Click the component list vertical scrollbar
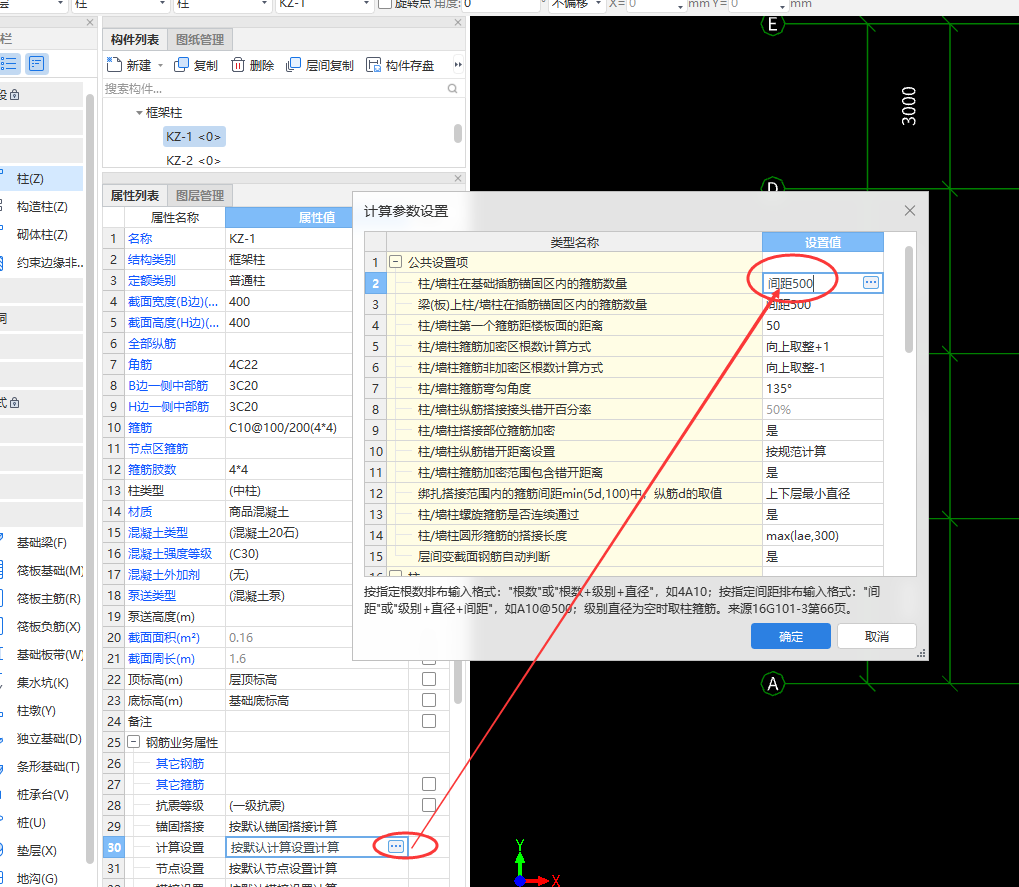 coord(458,133)
